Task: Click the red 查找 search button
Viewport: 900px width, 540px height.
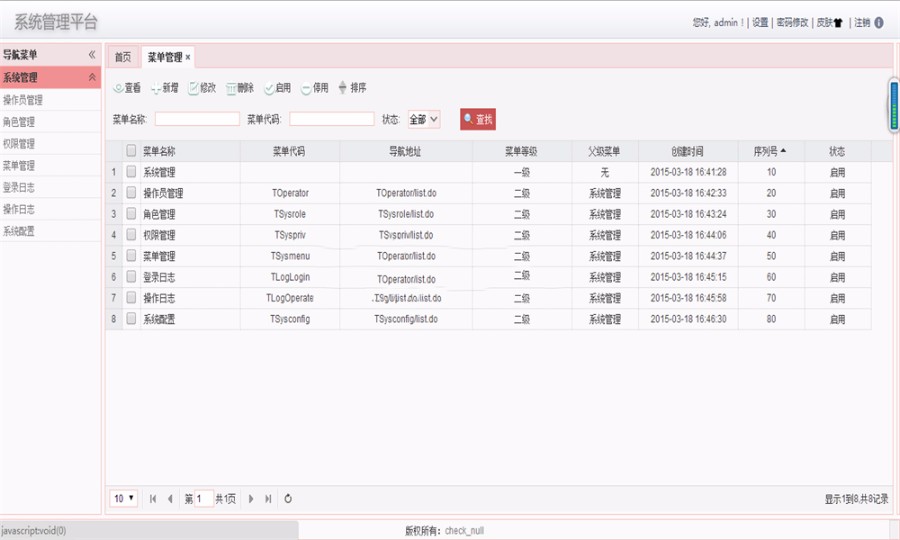Action: click(x=477, y=119)
